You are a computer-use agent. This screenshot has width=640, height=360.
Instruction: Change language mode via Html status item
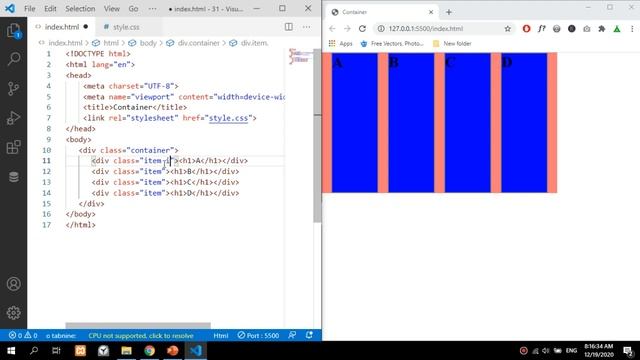(220, 336)
